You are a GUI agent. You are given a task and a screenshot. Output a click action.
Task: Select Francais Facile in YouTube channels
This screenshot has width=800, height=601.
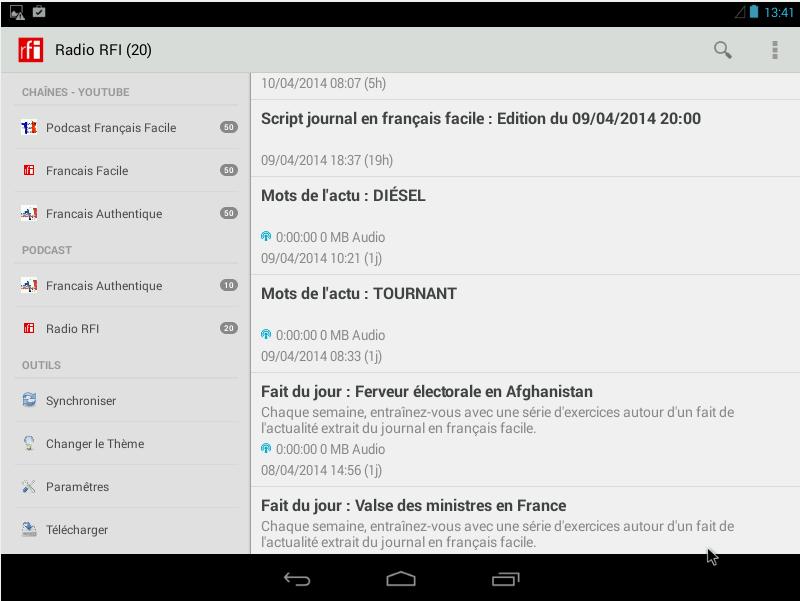127,170
